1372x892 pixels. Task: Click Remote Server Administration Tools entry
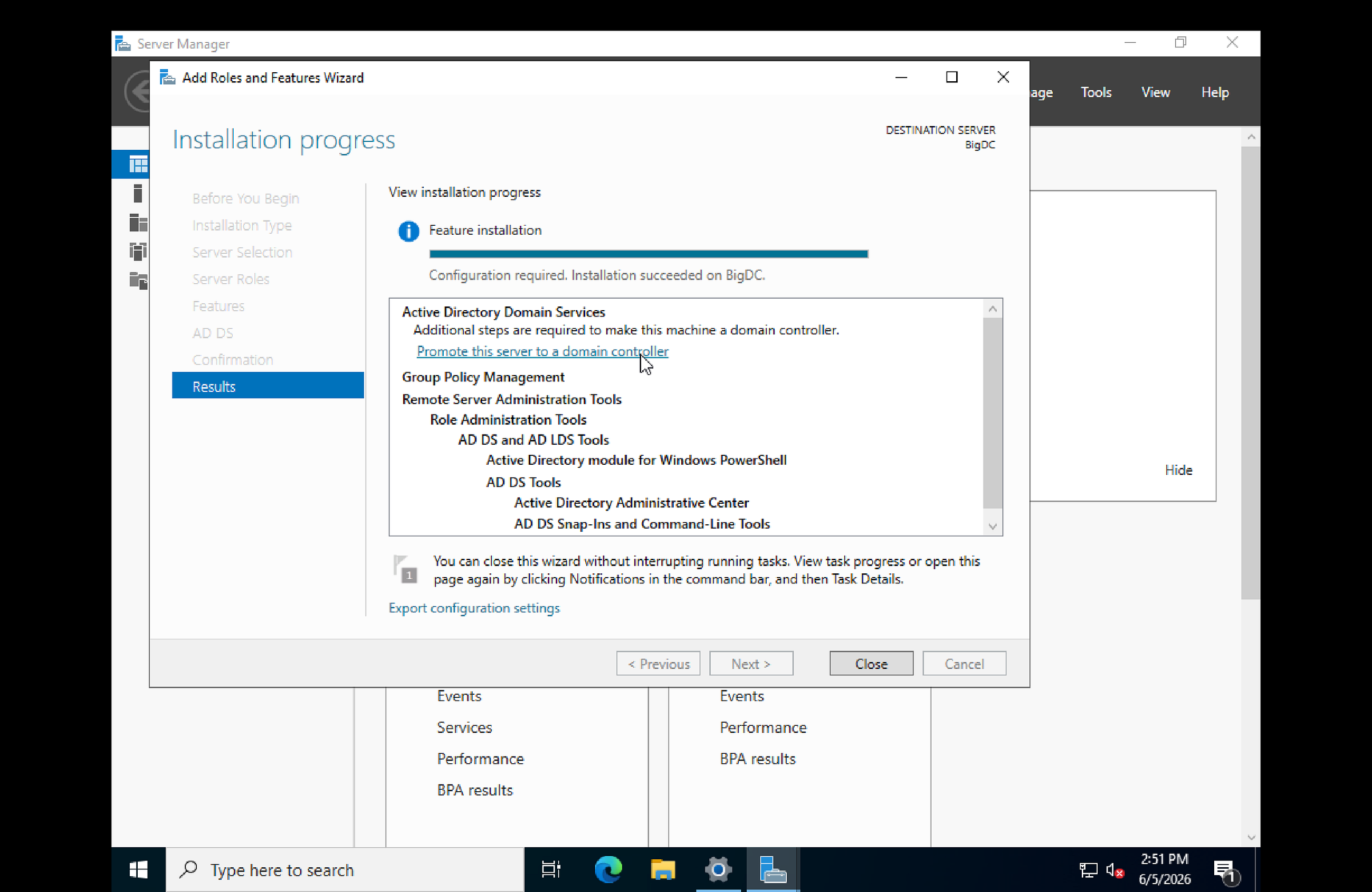pos(511,399)
